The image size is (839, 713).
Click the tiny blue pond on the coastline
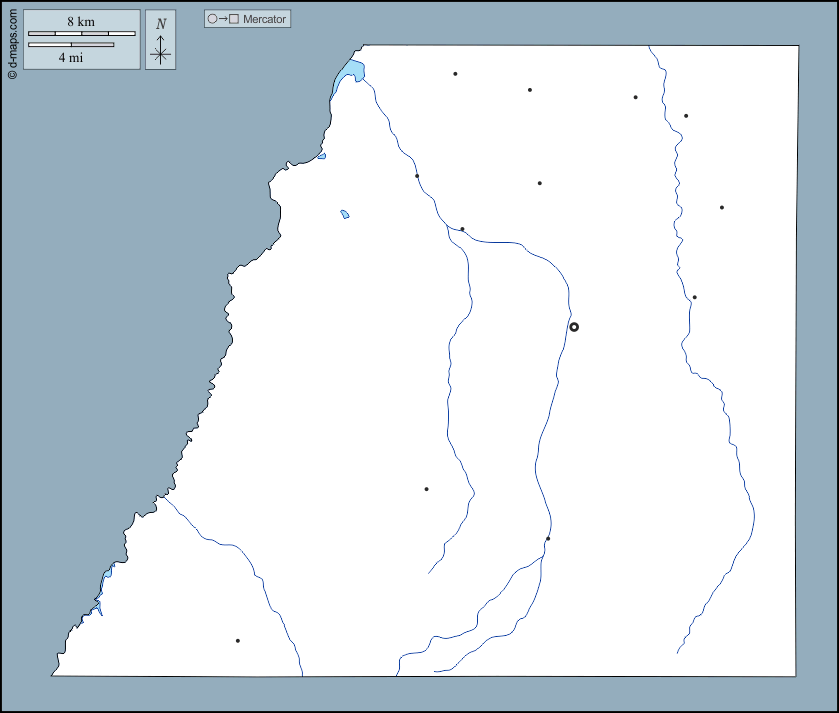point(321,156)
